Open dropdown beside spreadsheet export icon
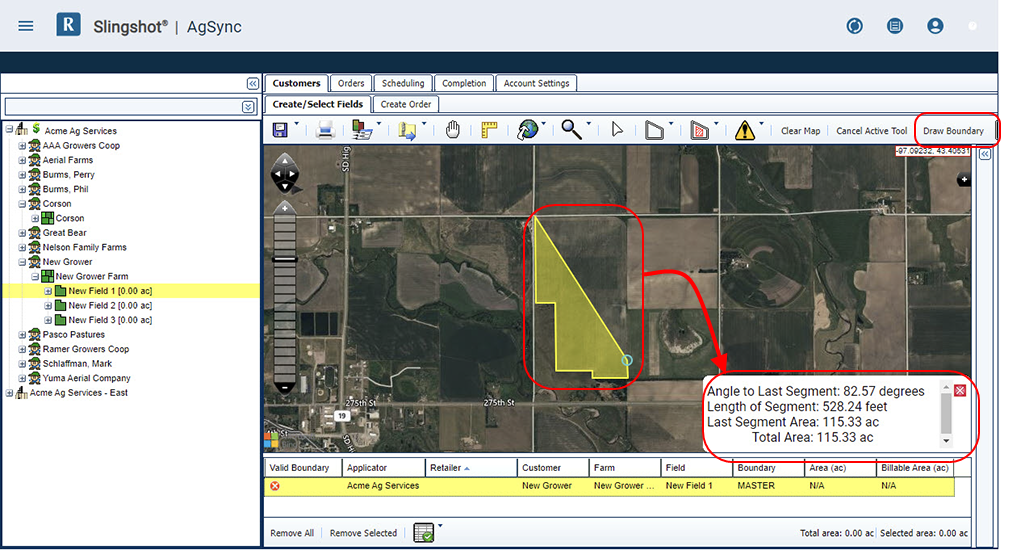1012x550 pixels. pyautogui.click(x=440, y=525)
